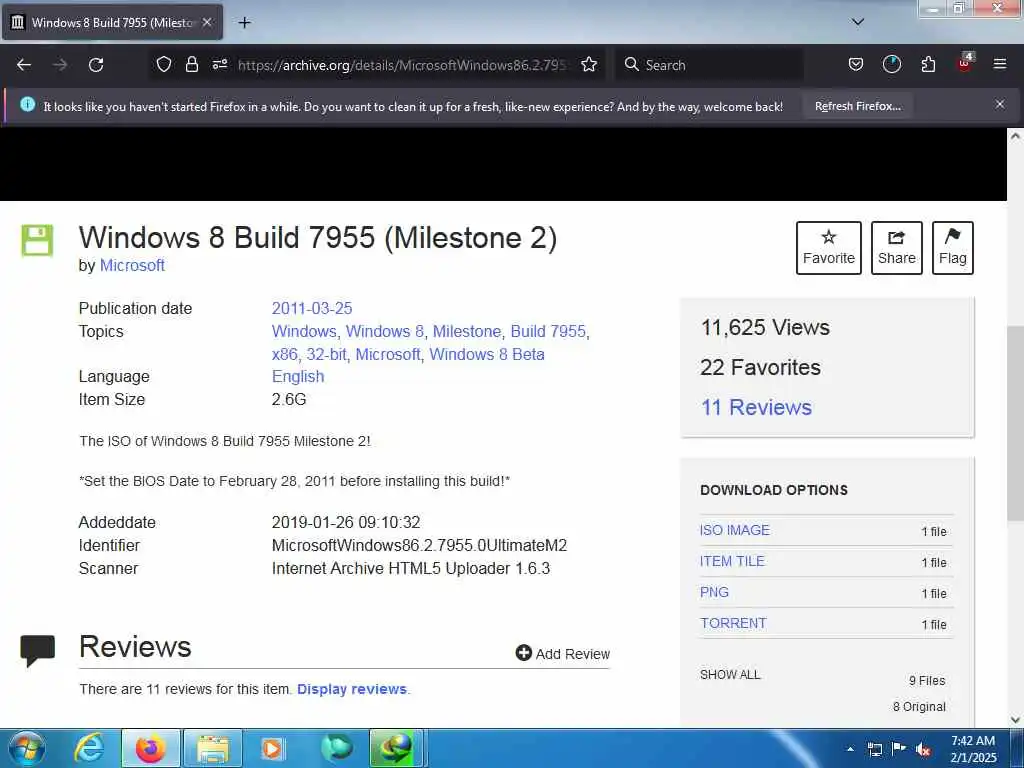Open the Milestone topic link
The height and width of the screenshot is (768, 1024).
click(467, 331)
